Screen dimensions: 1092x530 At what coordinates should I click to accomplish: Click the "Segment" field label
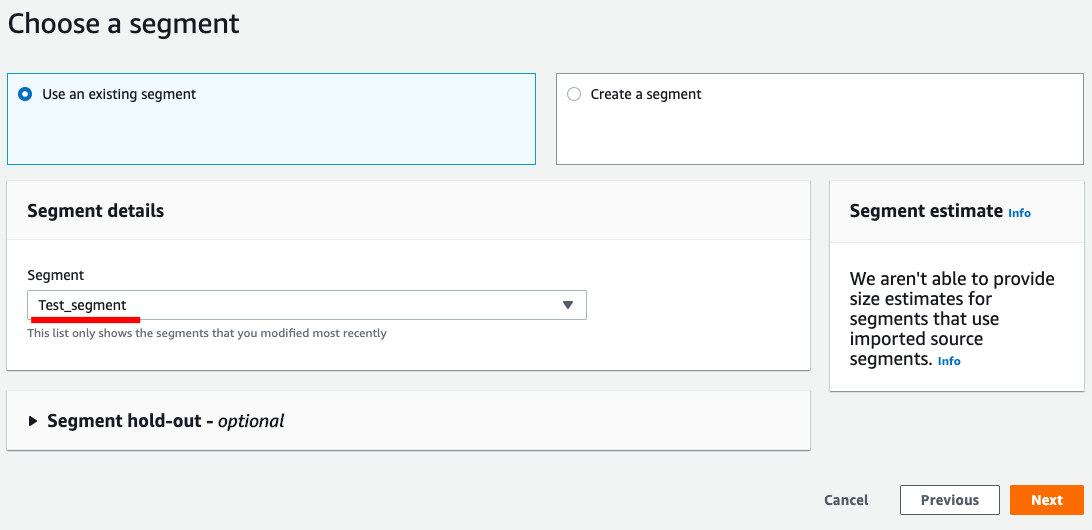pyautogui.click(x=56, y=275)
